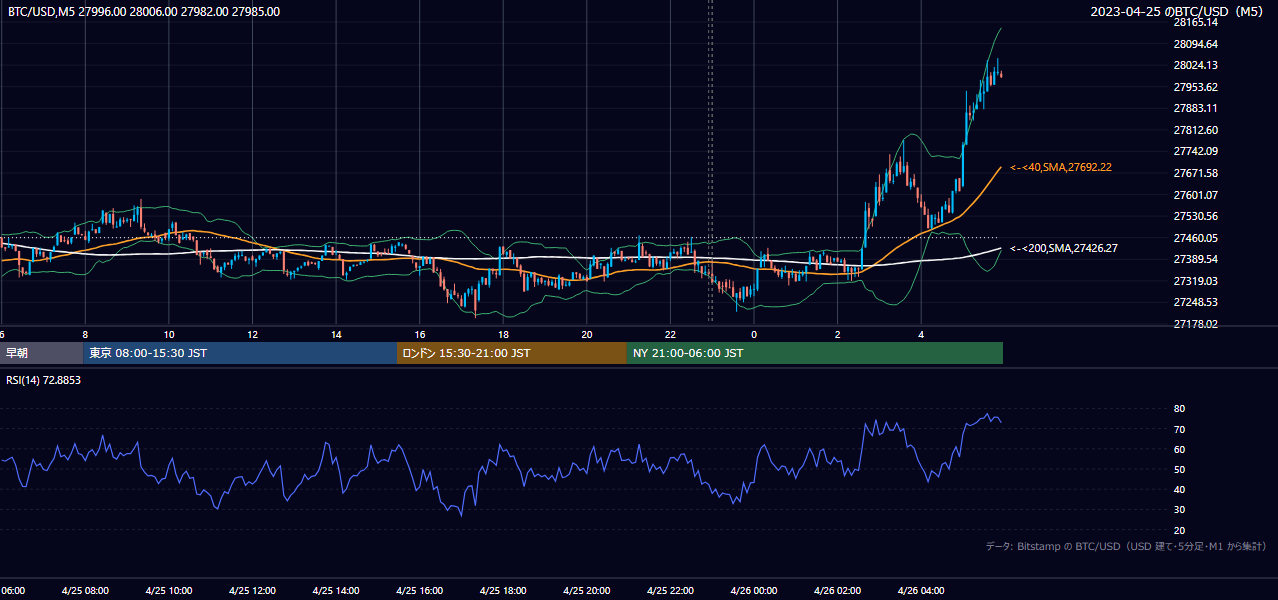Select the ロンドン 15:30-21:00 JST session bar
1278x600 pixels.
coord(512,353)
